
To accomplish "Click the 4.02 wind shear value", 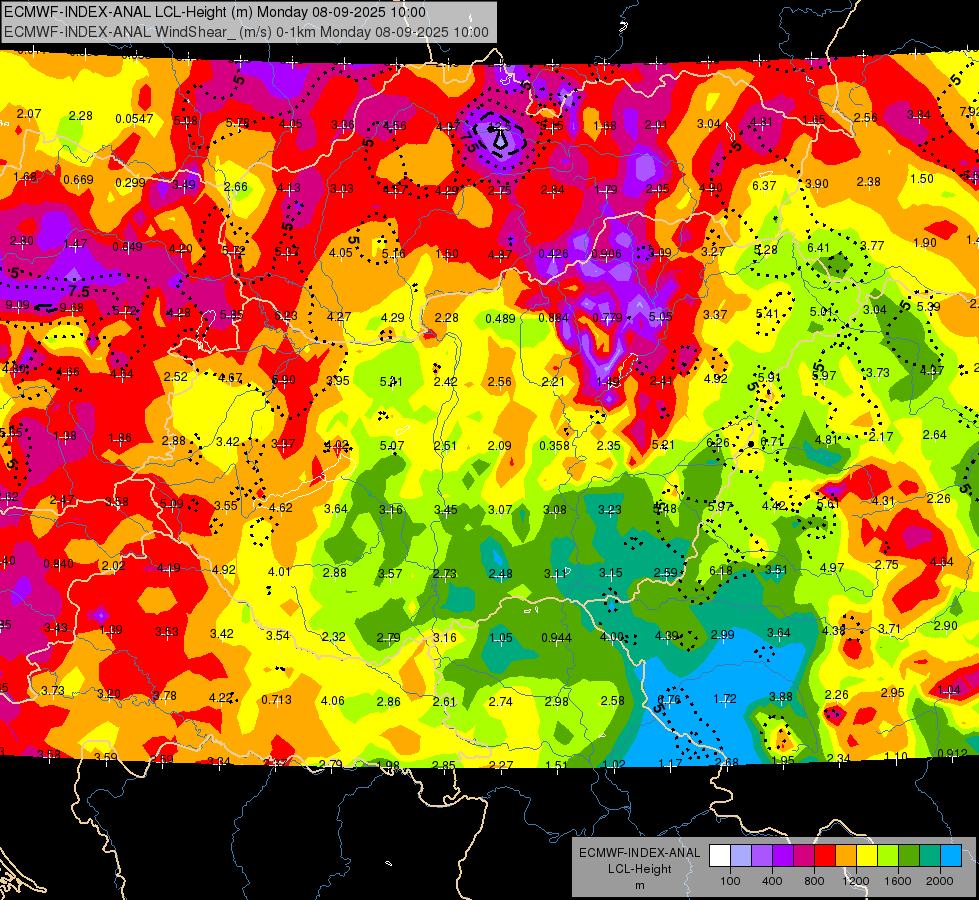I will (x=337, y=445).
